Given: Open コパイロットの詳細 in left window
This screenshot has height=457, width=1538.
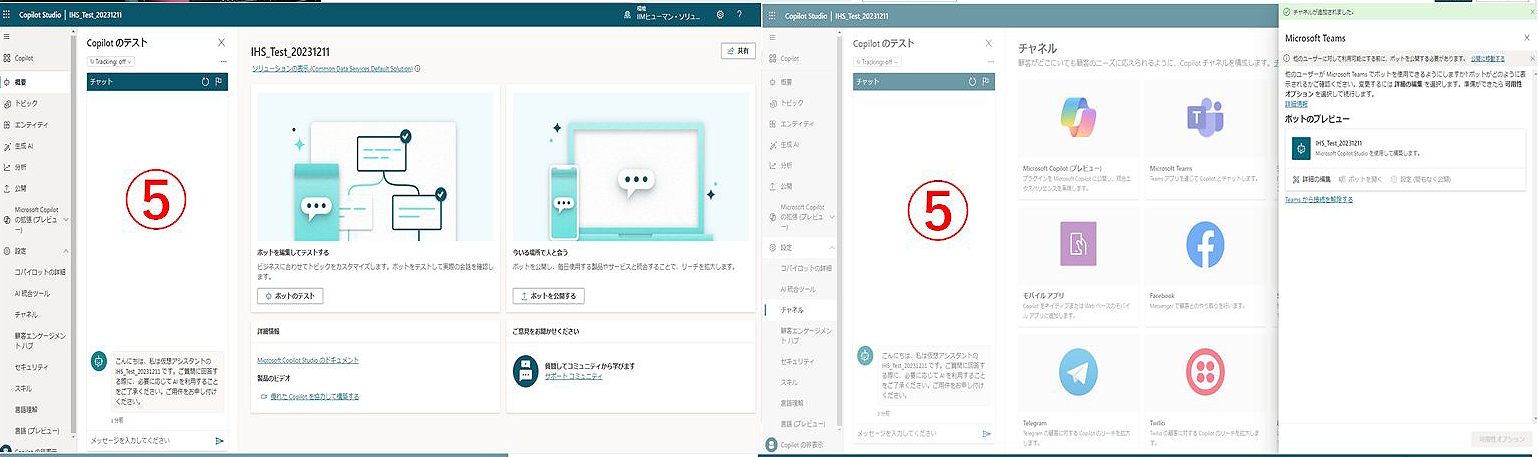Looking at the screenshot, I should 40,272.
